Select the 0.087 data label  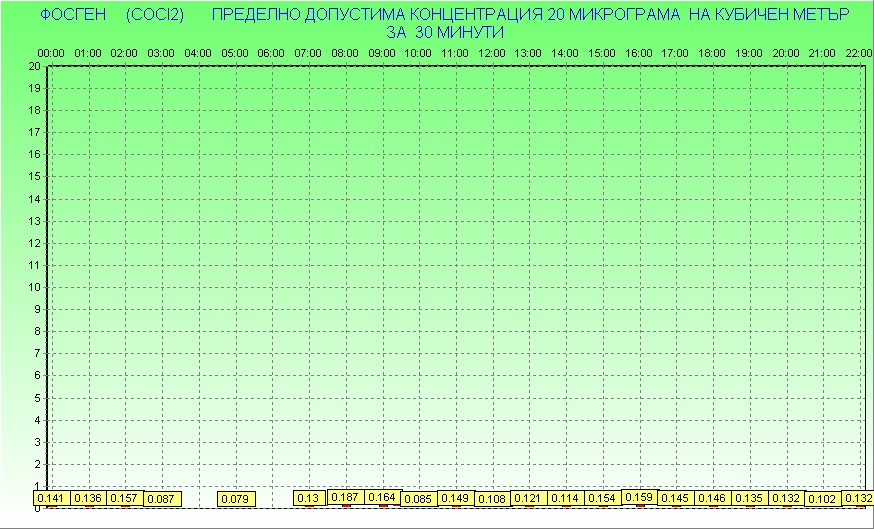160,498
